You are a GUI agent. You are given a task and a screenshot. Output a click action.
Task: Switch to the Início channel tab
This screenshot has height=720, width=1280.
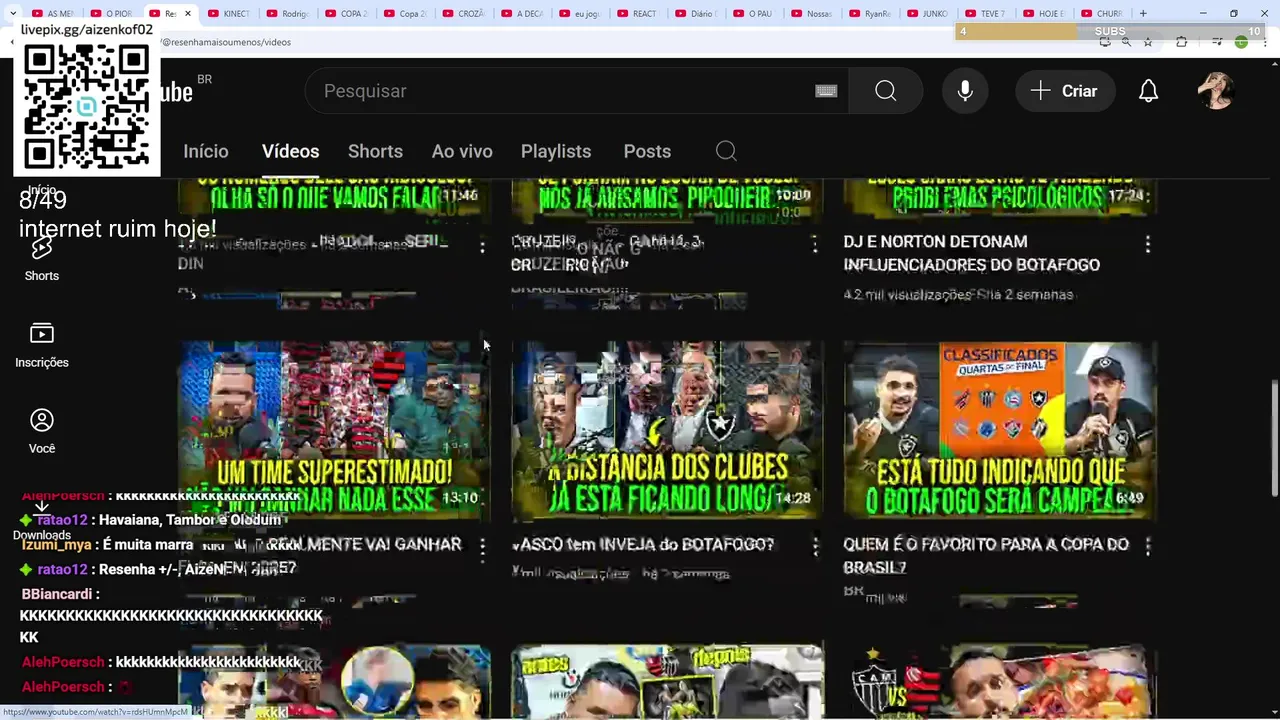206,151
